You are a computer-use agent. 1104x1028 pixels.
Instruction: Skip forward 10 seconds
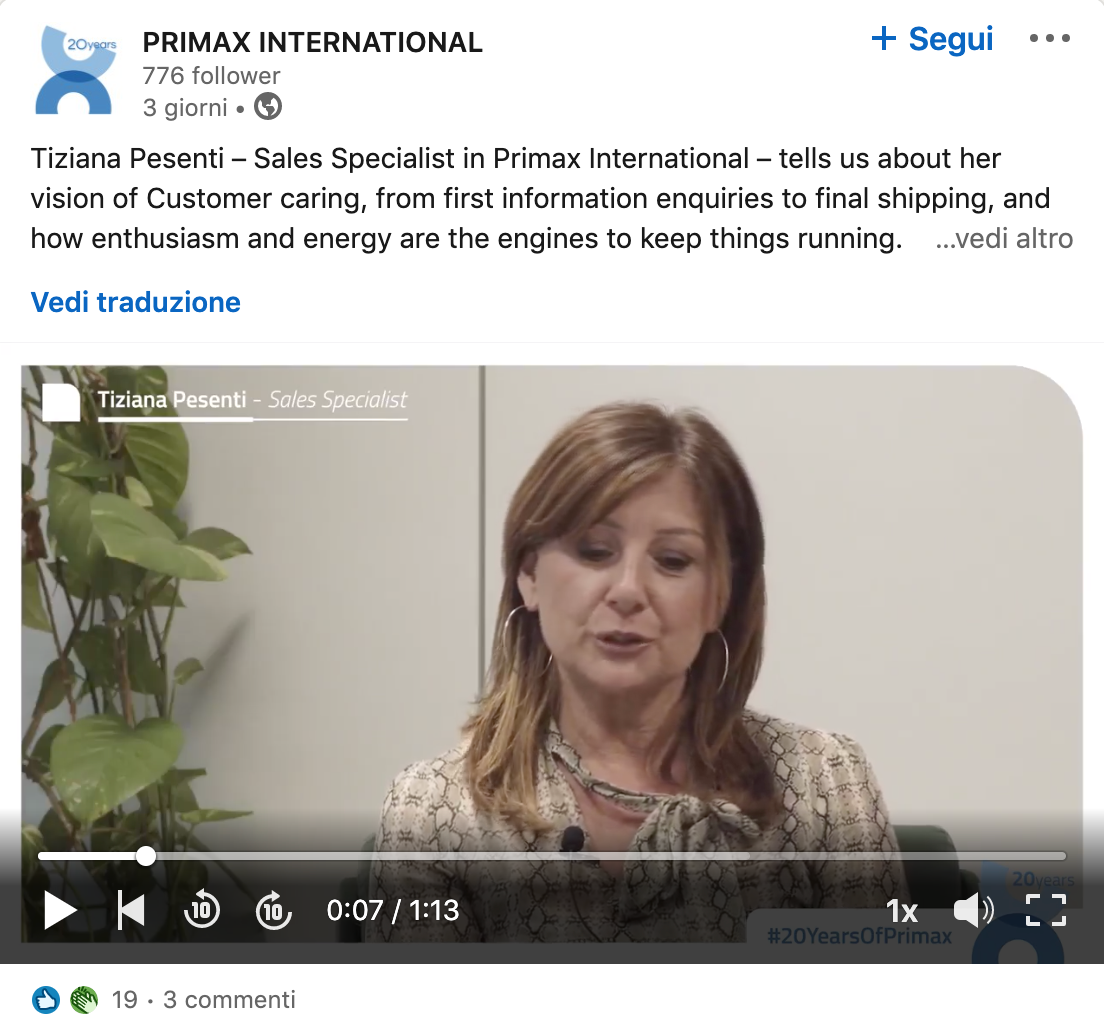[x=273, y=910]
